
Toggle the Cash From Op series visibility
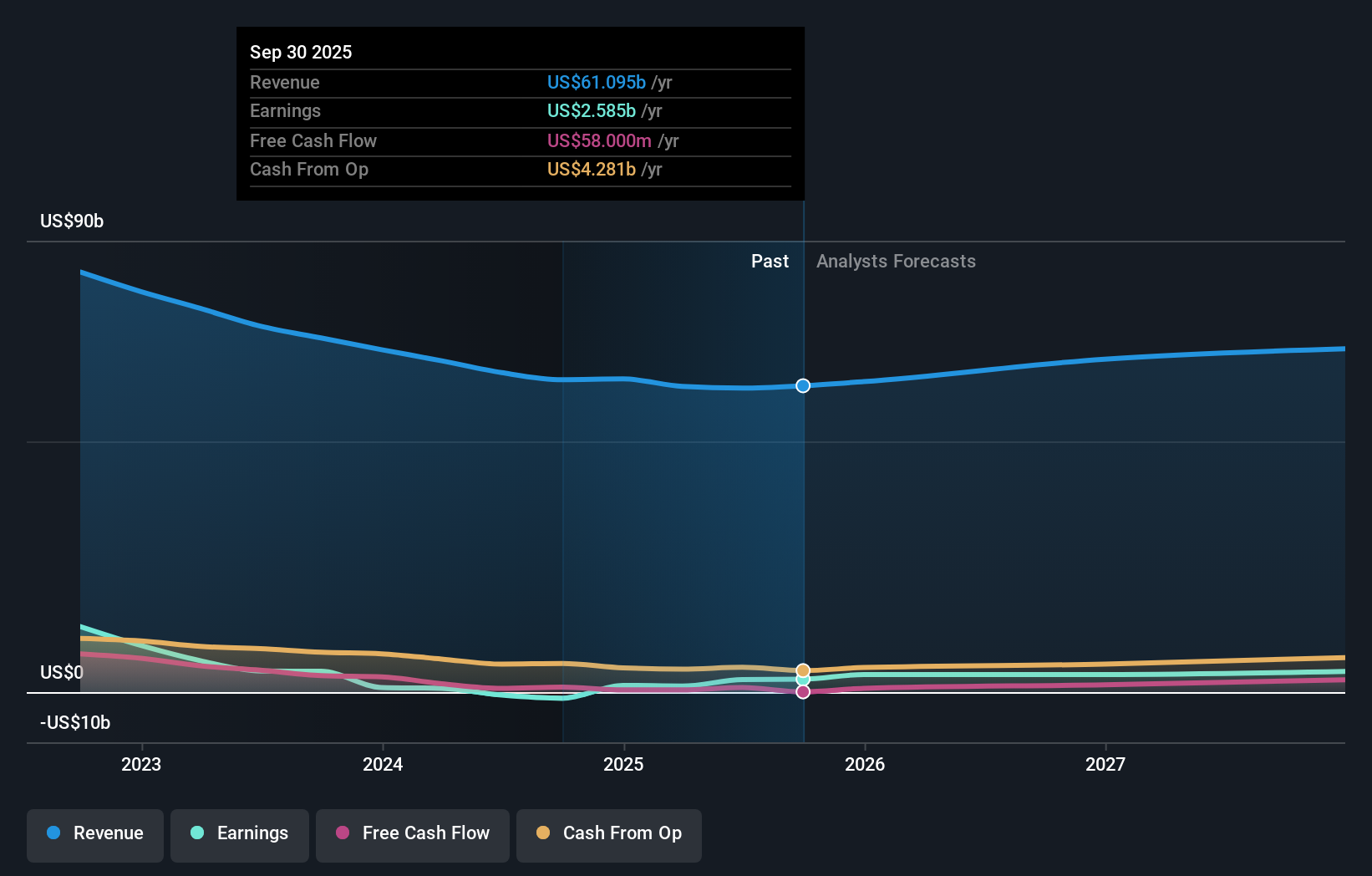point(609,833)
